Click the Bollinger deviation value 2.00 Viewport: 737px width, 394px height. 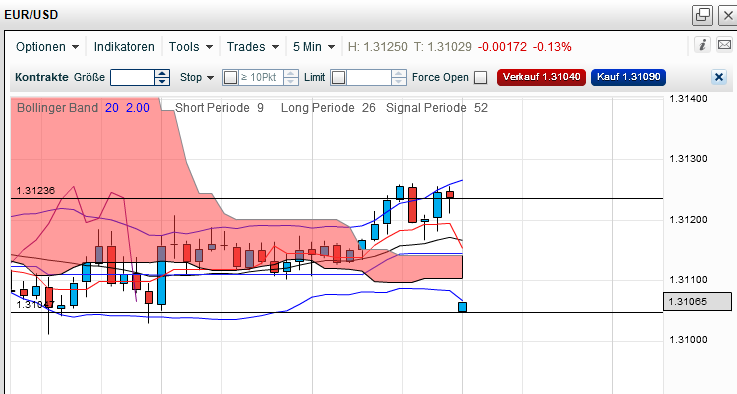pyautogui.click(x=138, y=108)
